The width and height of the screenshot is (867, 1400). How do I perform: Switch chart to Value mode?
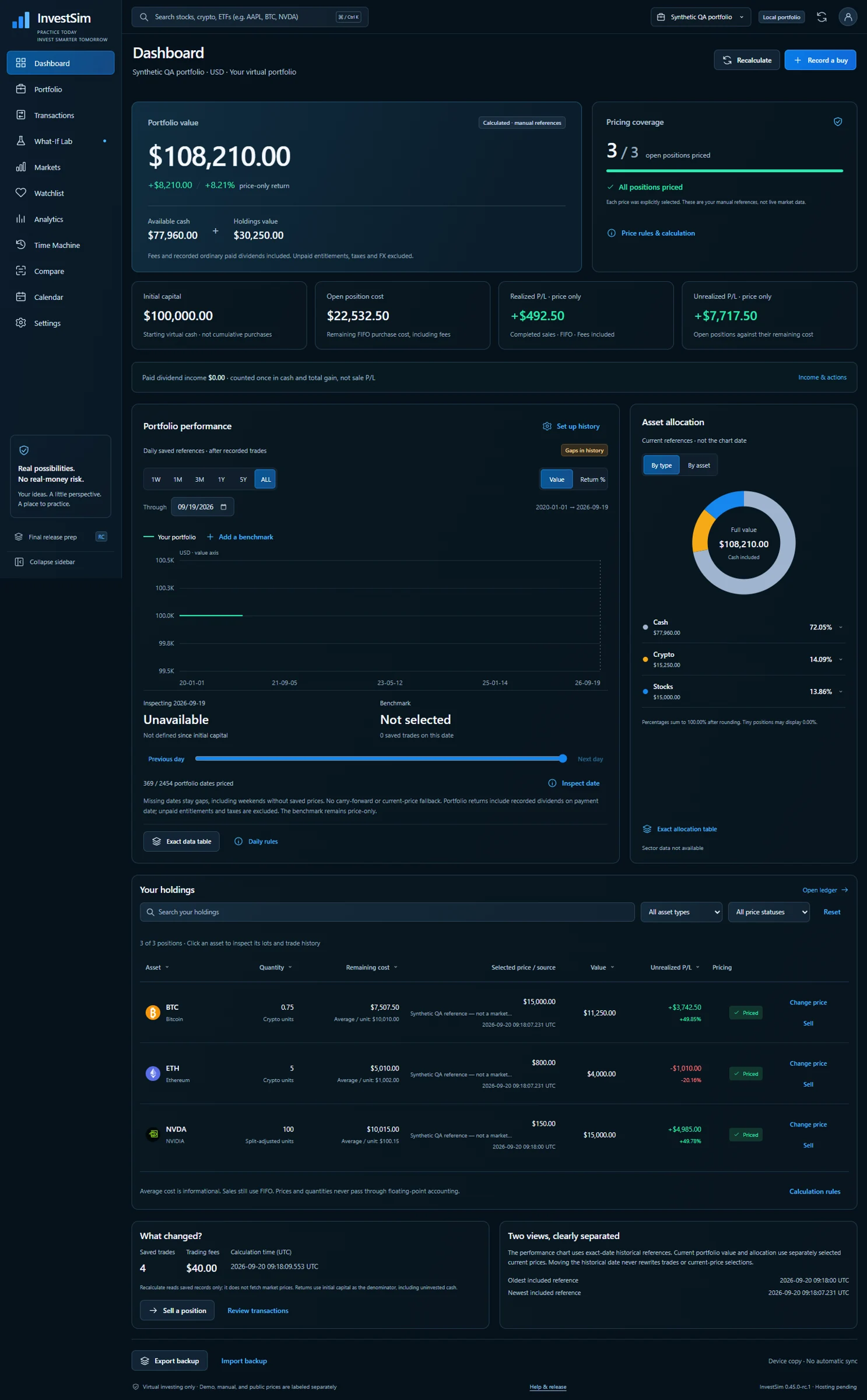tap(557, 480)
